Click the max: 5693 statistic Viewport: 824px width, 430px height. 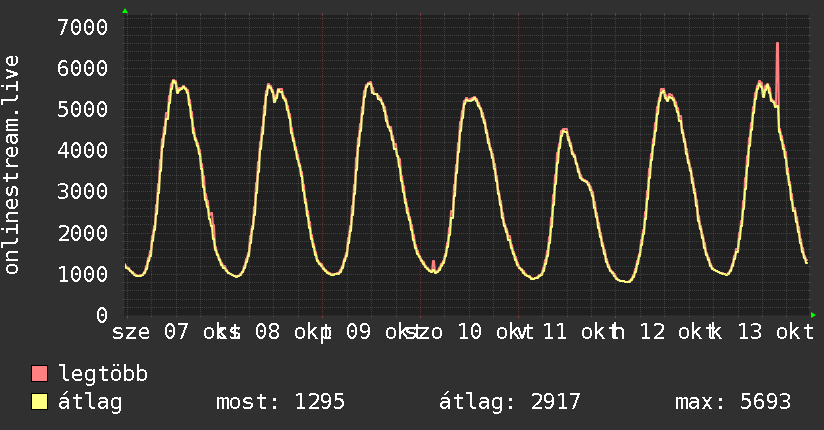pos(733,402)
